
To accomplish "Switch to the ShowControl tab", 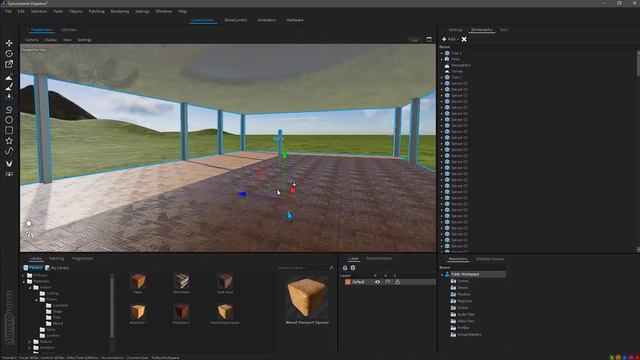I will click(x=236, y=20).
